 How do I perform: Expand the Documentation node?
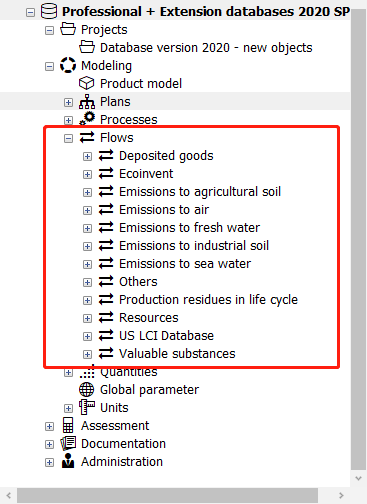[49, 444]
